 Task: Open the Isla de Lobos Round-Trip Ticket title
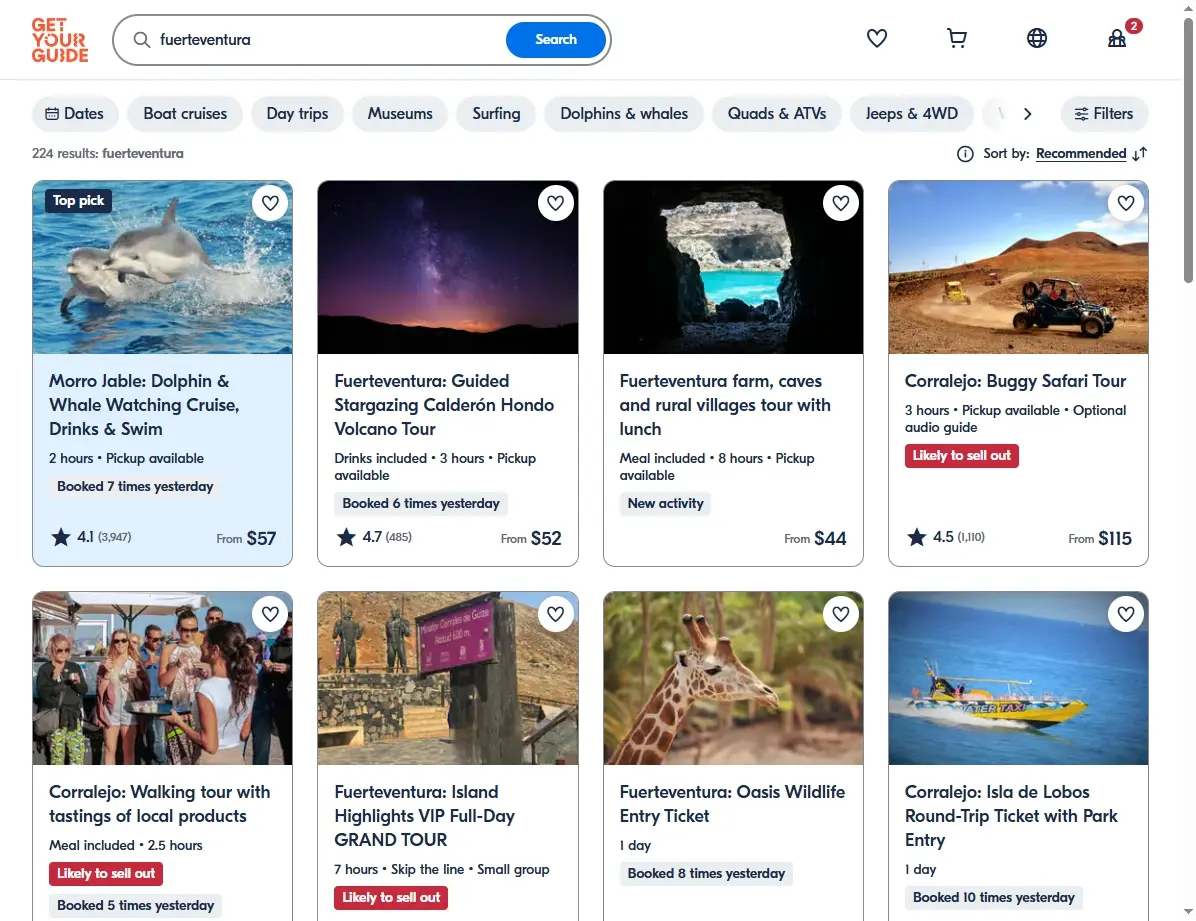1011,816
